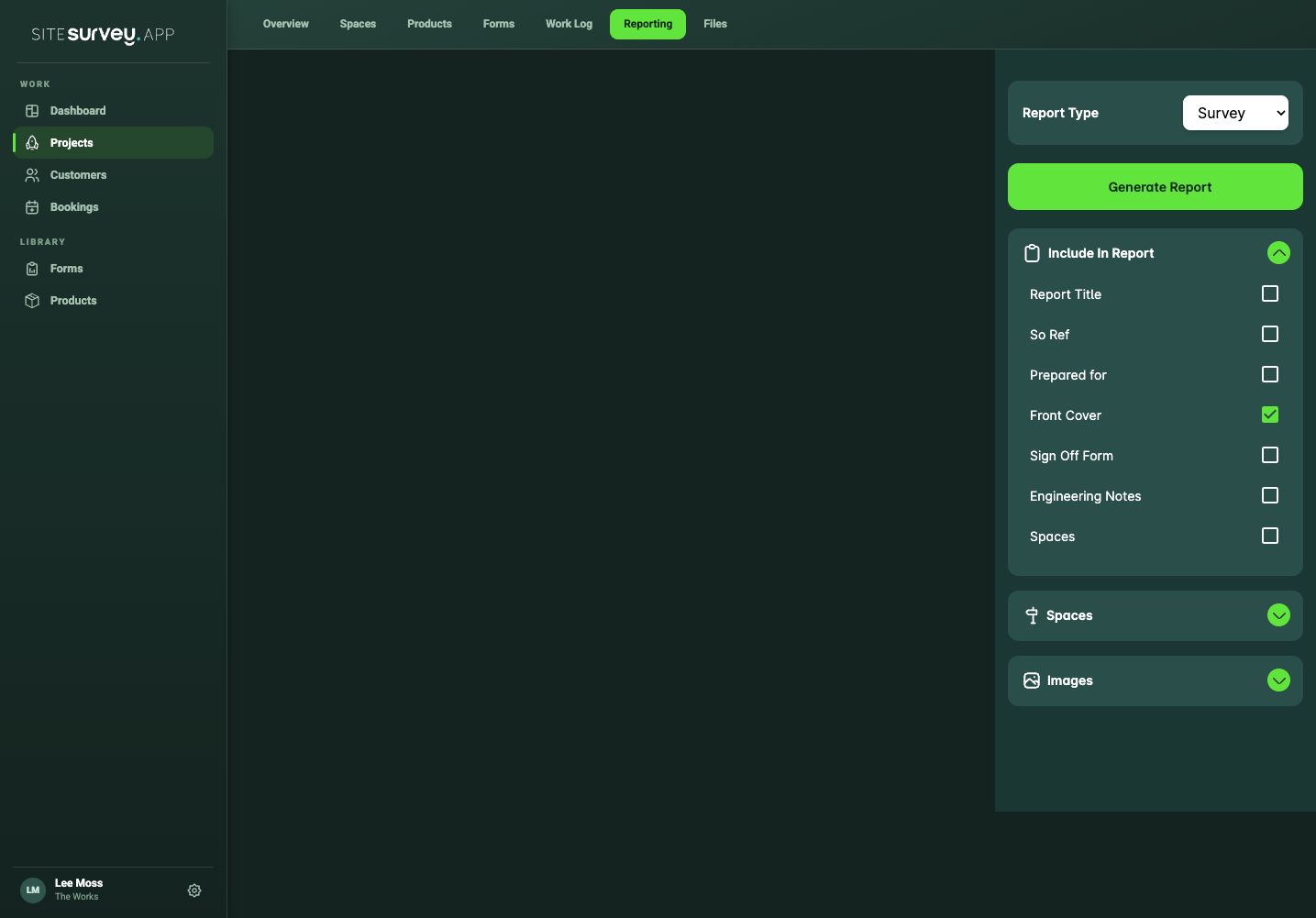Tick the So Ref checkbox
This screenshot has width=1316, height=918.
(1270, 334)
